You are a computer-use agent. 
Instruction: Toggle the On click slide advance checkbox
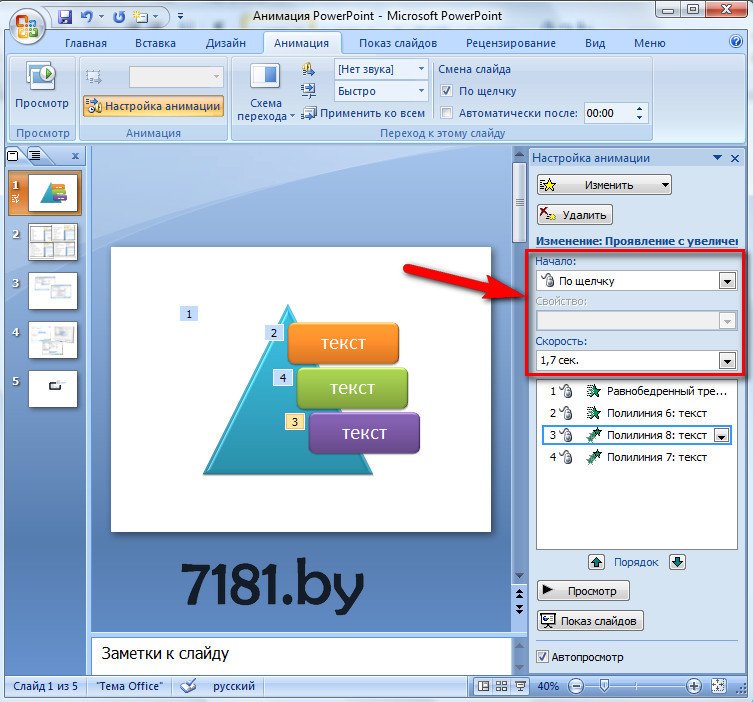pyautogui.click(x=446, y=91)
